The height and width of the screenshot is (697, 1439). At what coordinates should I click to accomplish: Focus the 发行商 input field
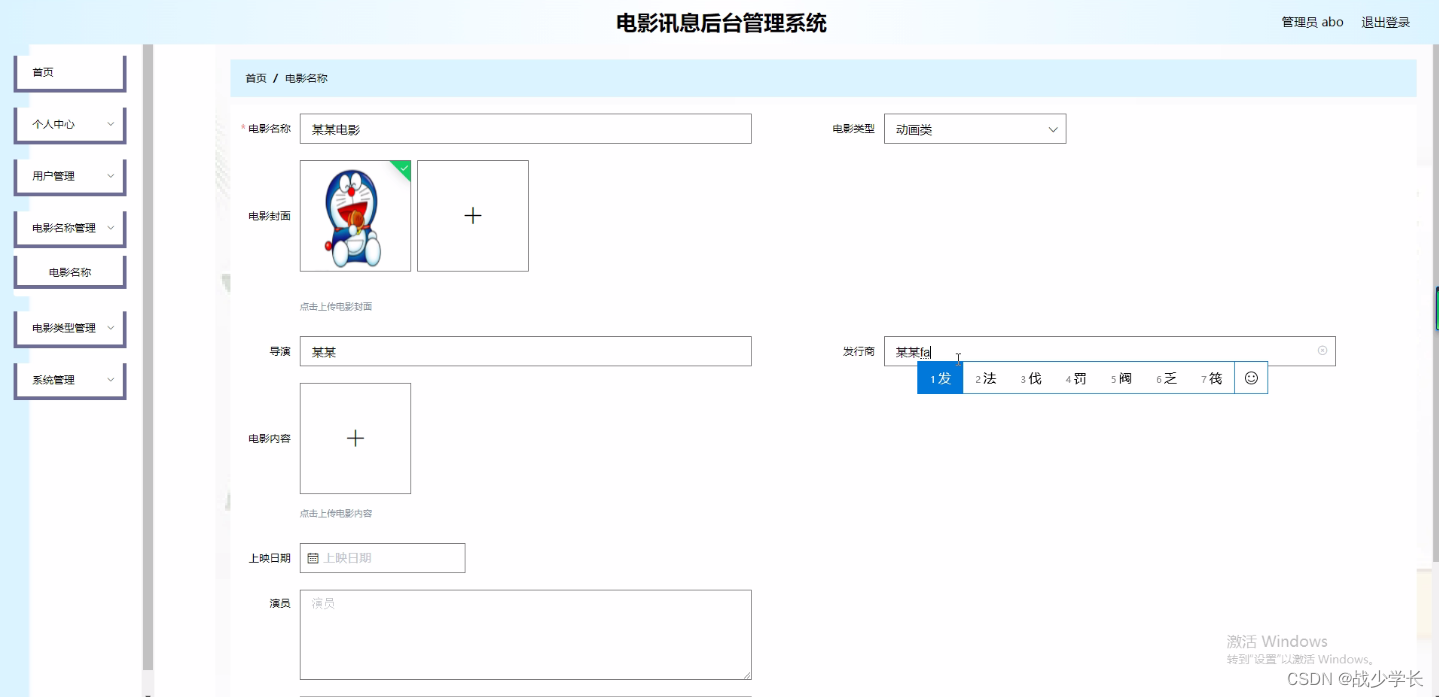1110,351
